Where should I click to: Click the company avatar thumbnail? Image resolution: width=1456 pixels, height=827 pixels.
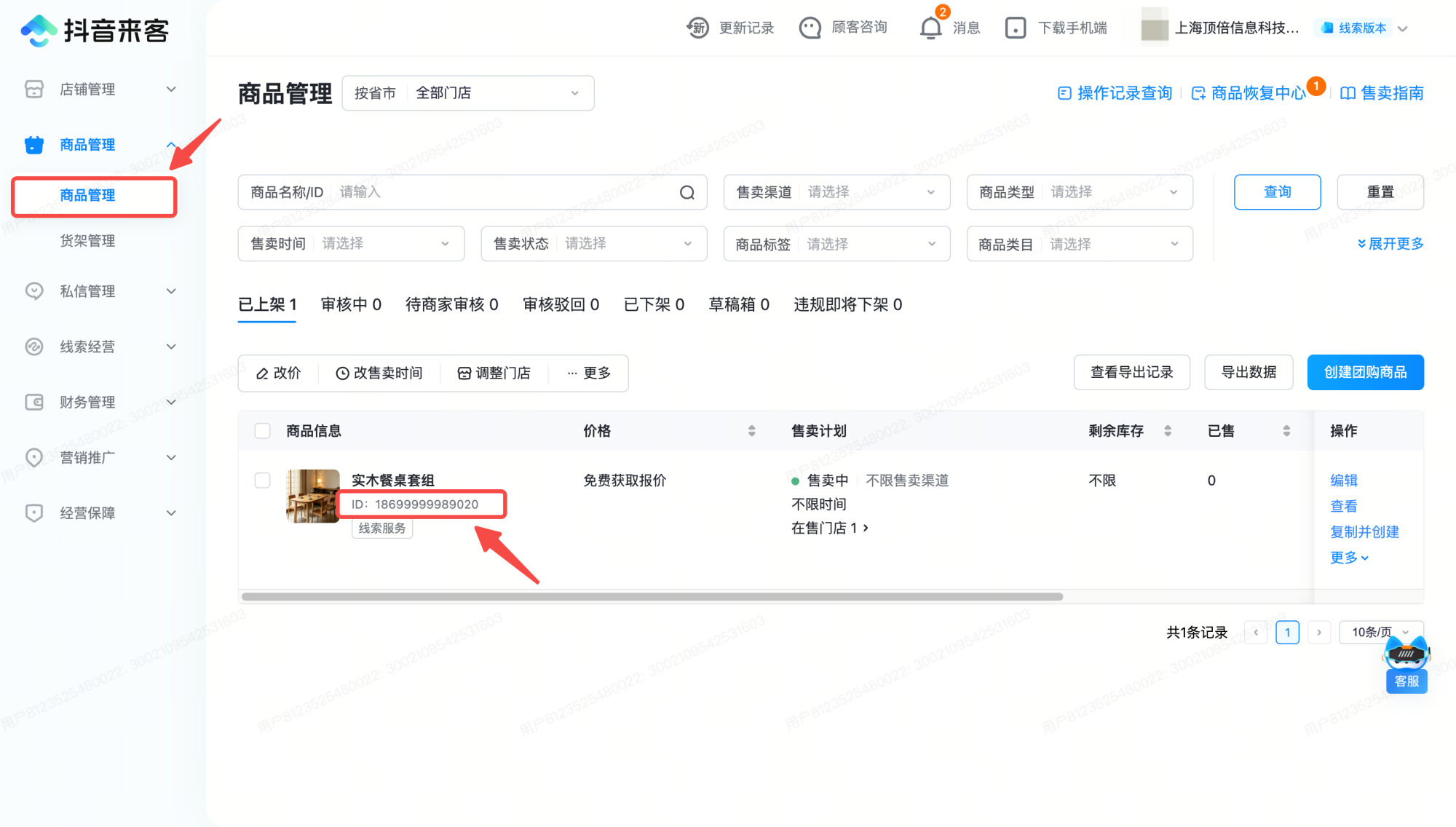pyautogui.click(x=1154, y=28)
